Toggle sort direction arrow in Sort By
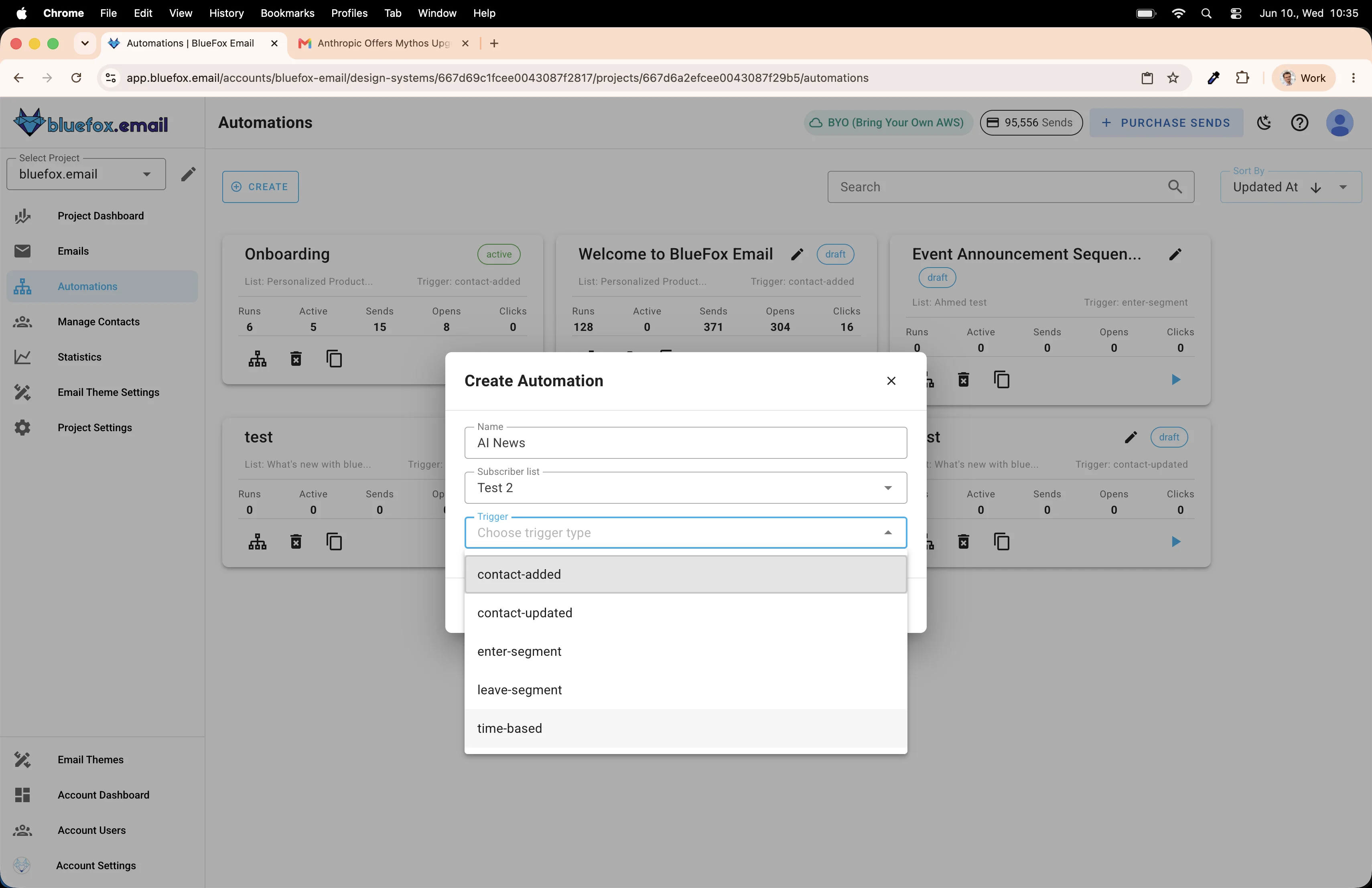 point(1316,187)
